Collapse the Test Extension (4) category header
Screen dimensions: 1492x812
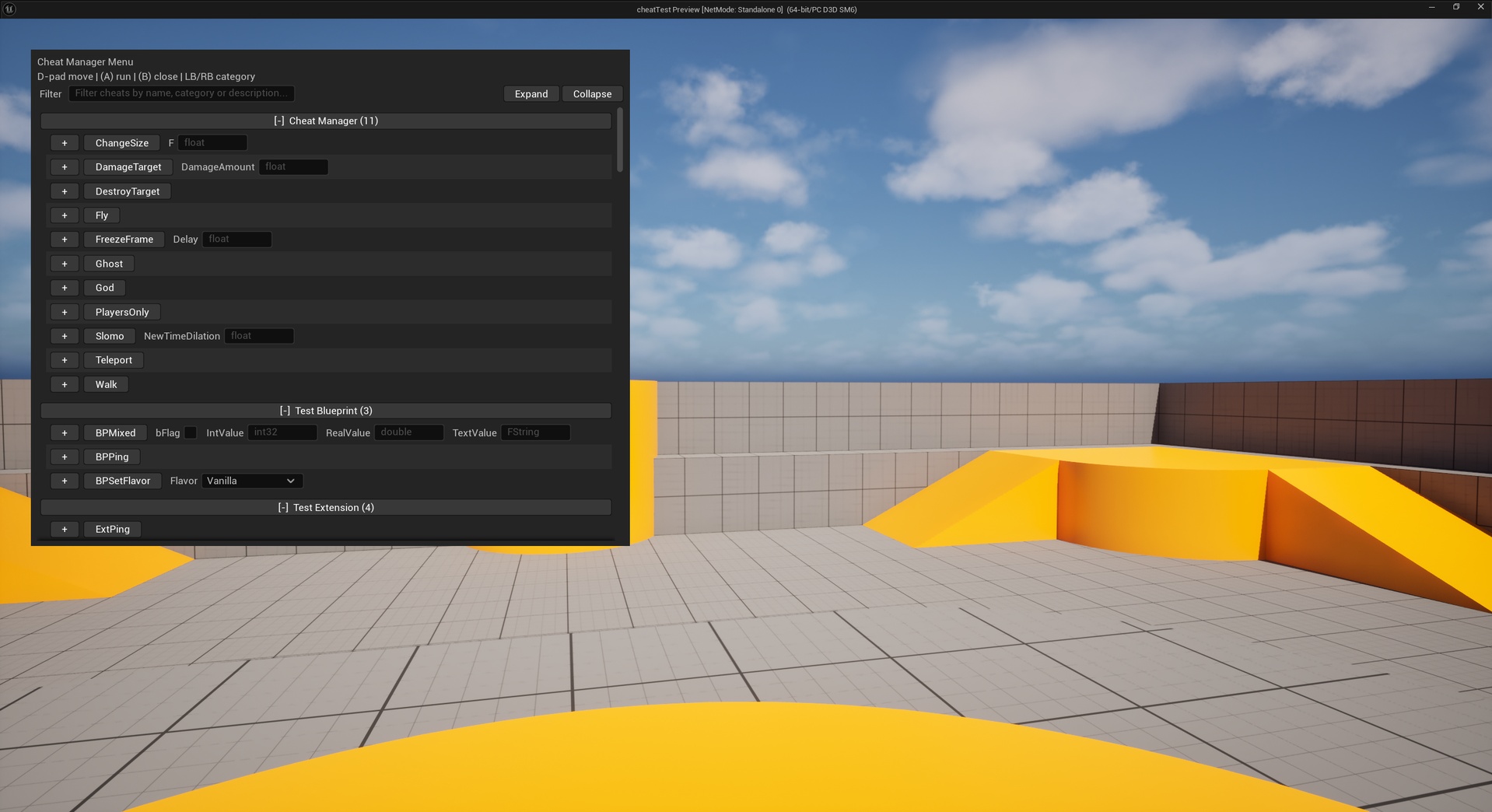[x=326, y=507]
